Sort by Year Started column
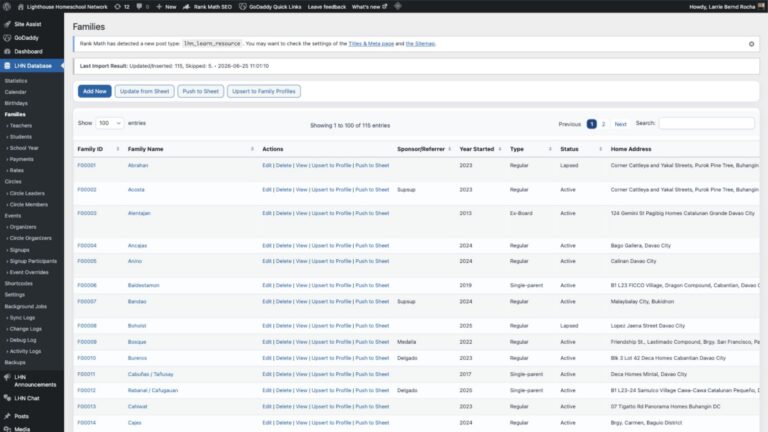The image size is (768, 432). [x=480, y=149]
